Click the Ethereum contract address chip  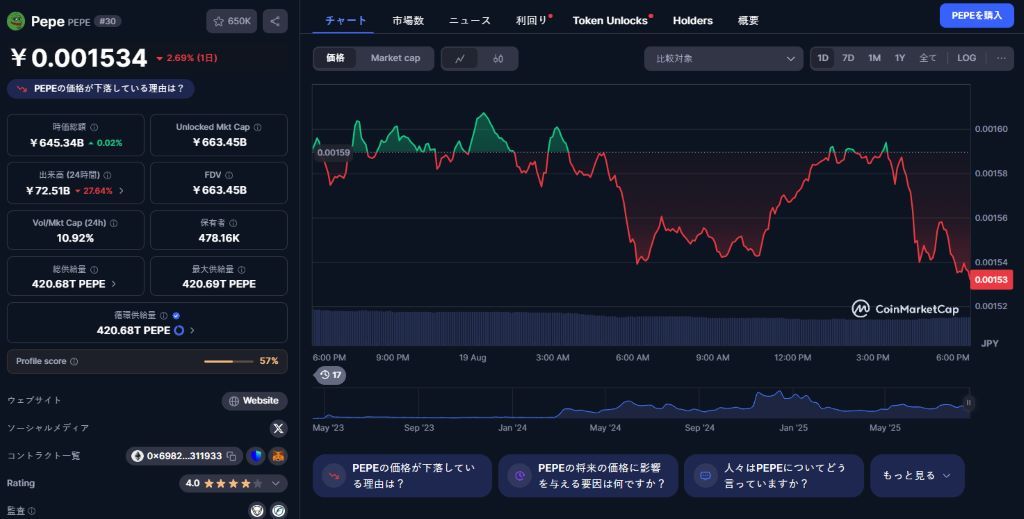click(x=184, y=456)
